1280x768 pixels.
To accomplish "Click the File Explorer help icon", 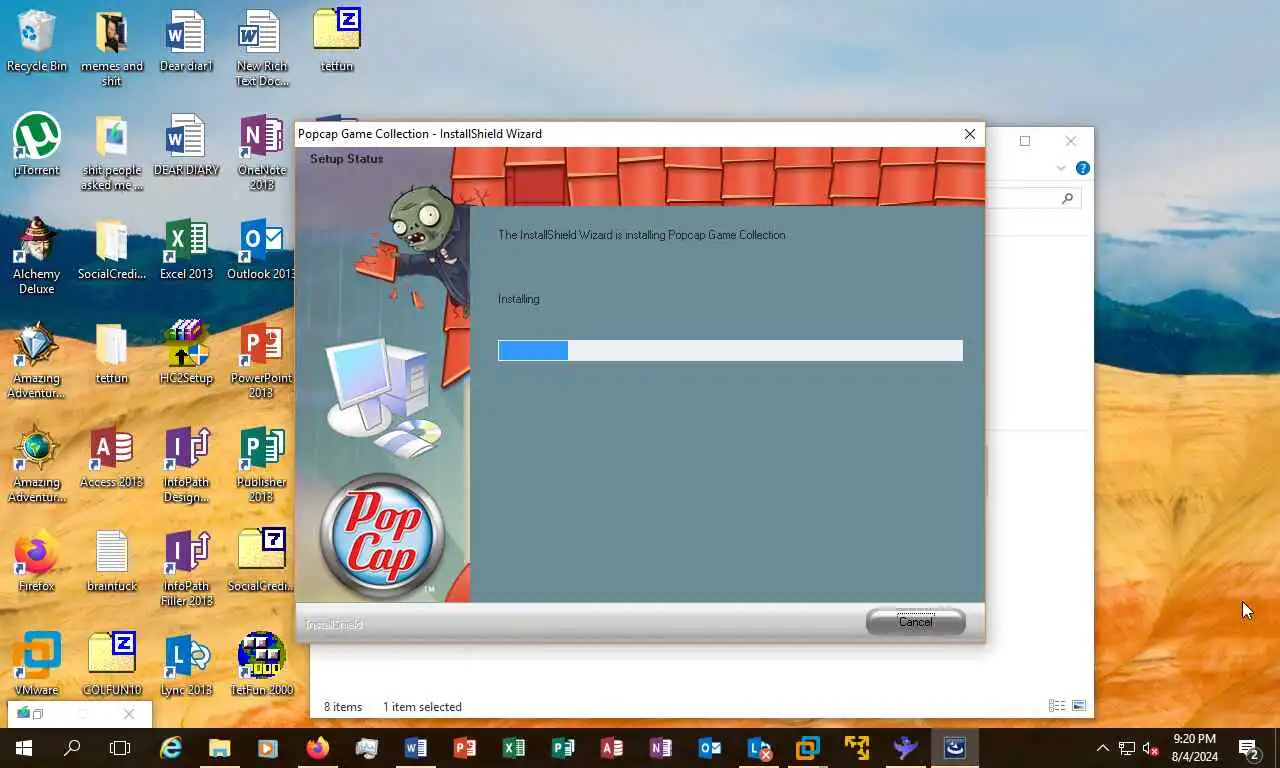I will [1082, 168].
